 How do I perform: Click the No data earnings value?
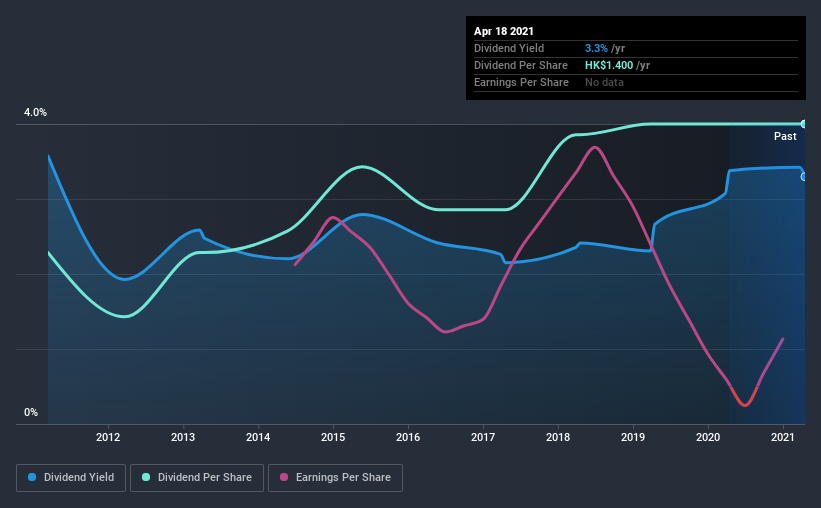(x=604, y=82)
